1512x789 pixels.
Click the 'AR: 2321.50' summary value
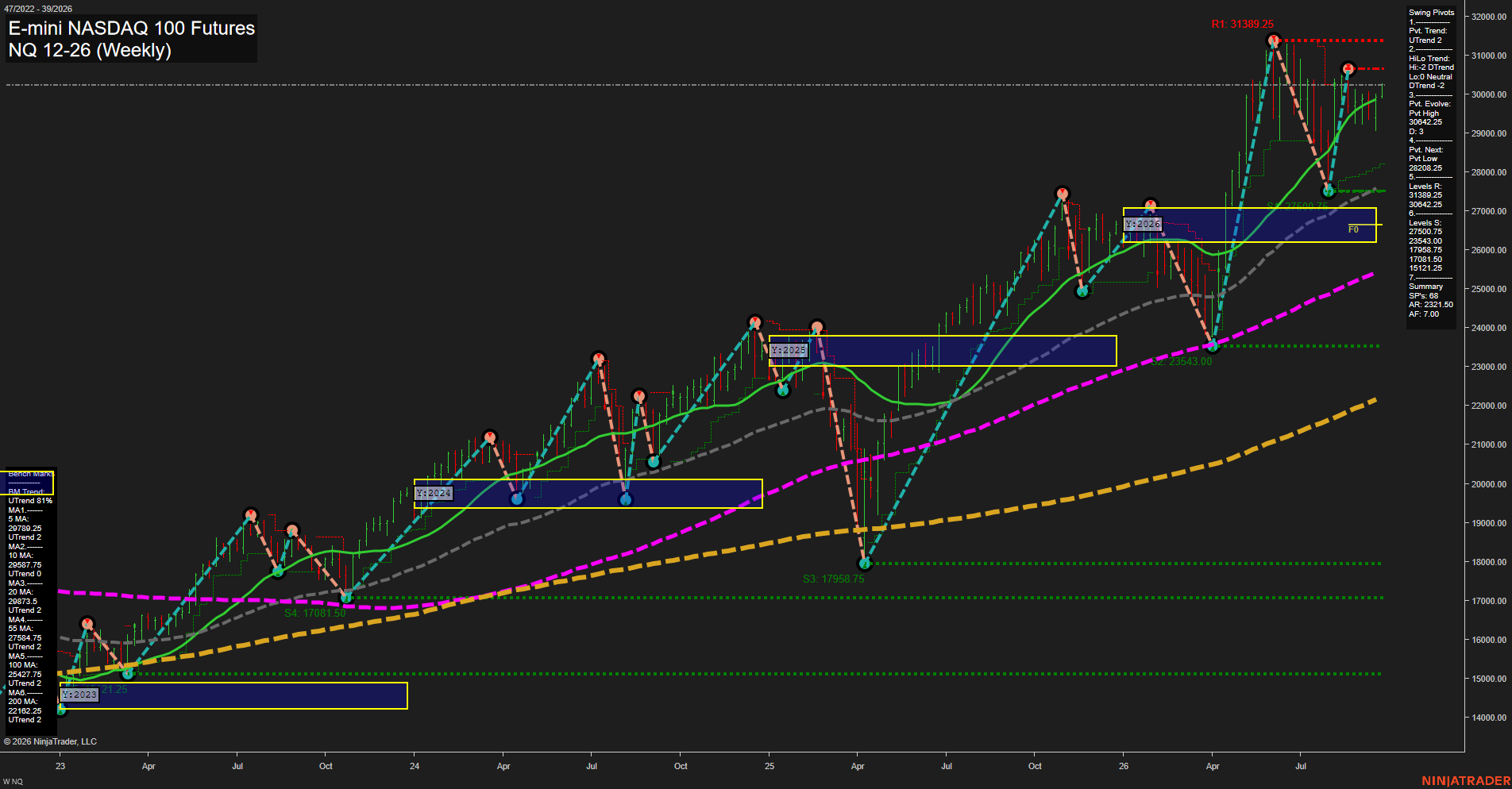(1431, 305)
